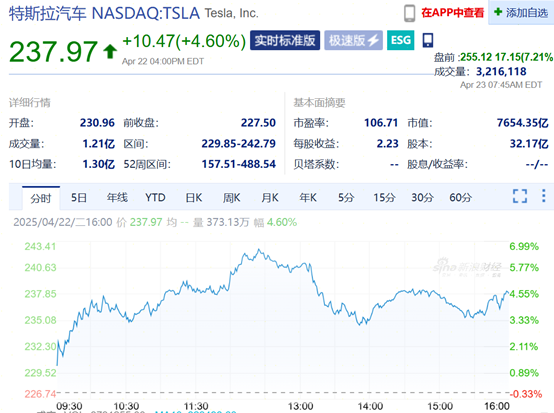Screen dimensions: 554x413
Task: Click the 52-week range 157.51-488.54
Action: [x=238, y=164]
